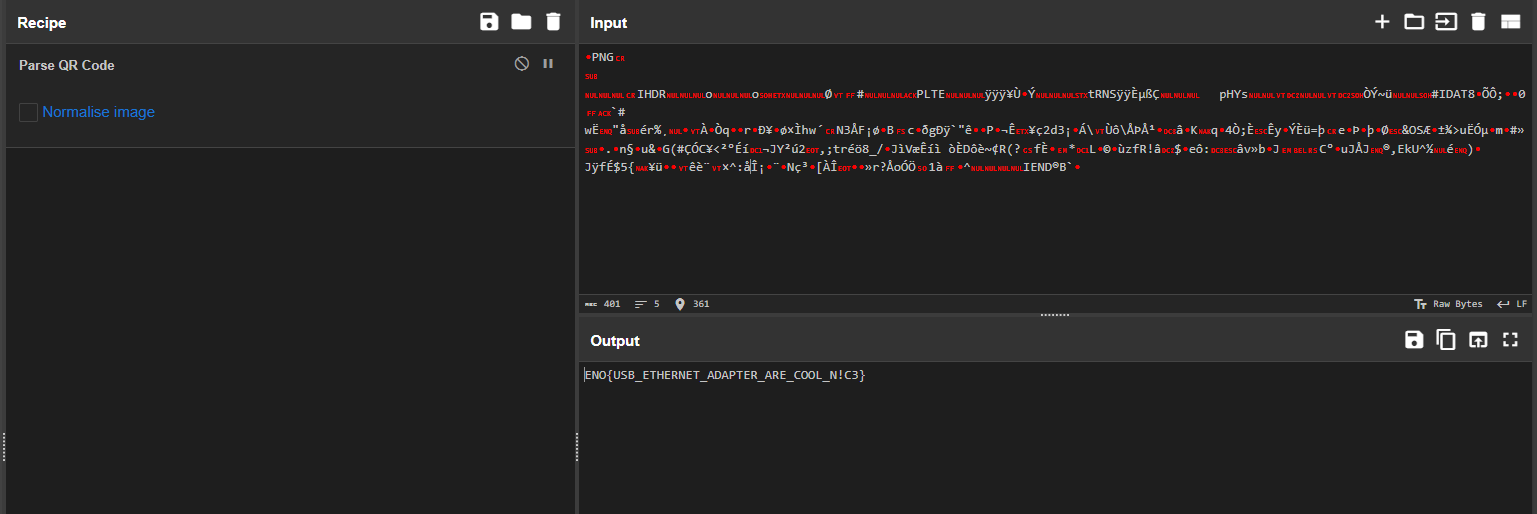The height and width of the screenshot is (514, 1537).
Task: Grab the input/output pane divider handle
Action: coord(1056,315)
